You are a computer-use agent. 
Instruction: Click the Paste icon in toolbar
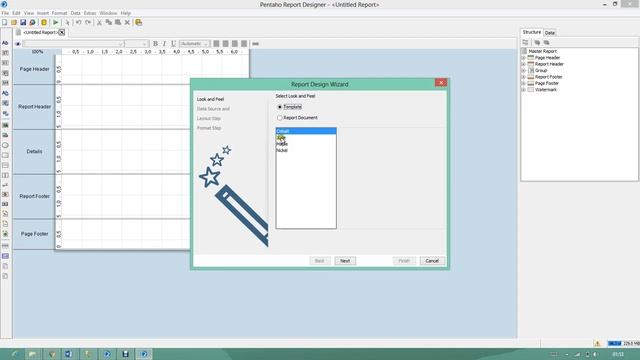coord(118,22)
